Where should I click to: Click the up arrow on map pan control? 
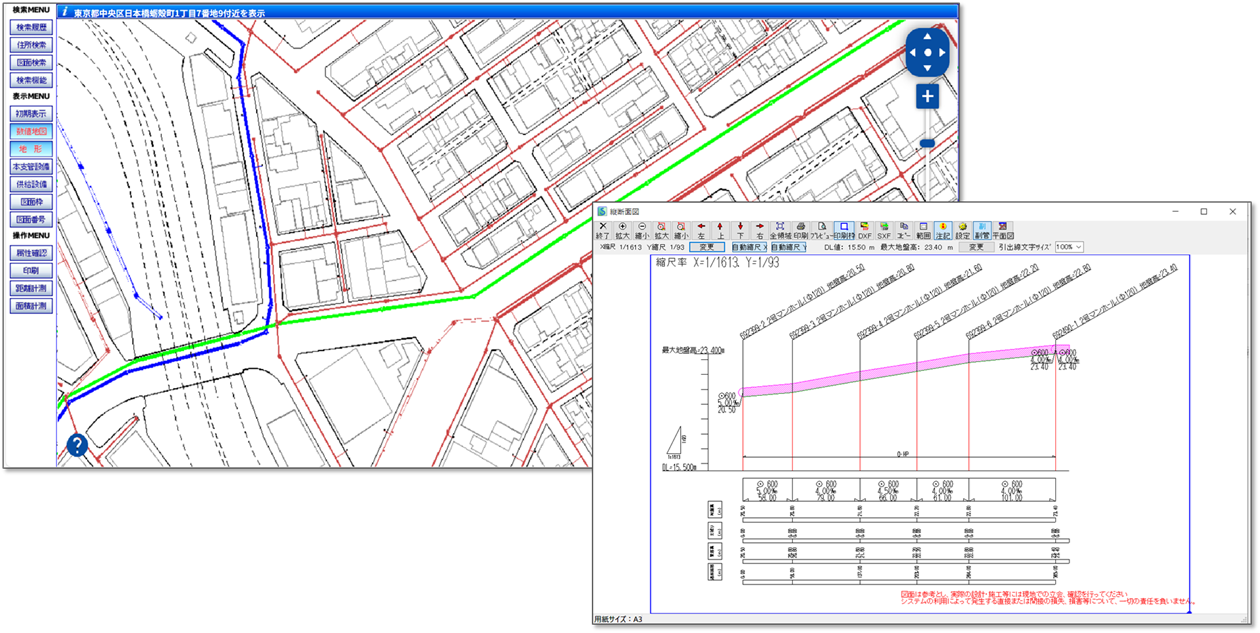click(927, 36)
